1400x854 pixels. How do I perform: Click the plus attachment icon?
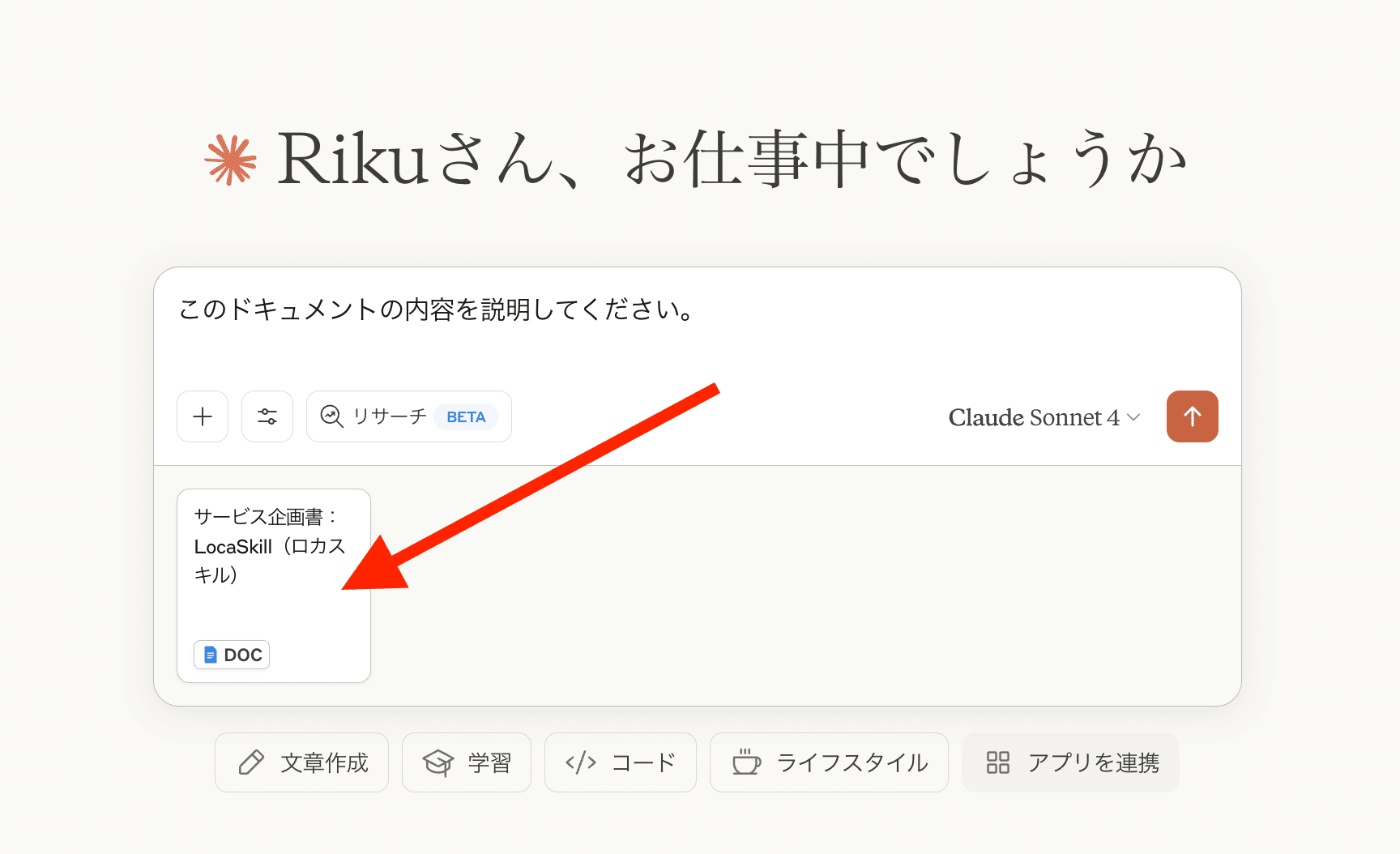point(203,416)
